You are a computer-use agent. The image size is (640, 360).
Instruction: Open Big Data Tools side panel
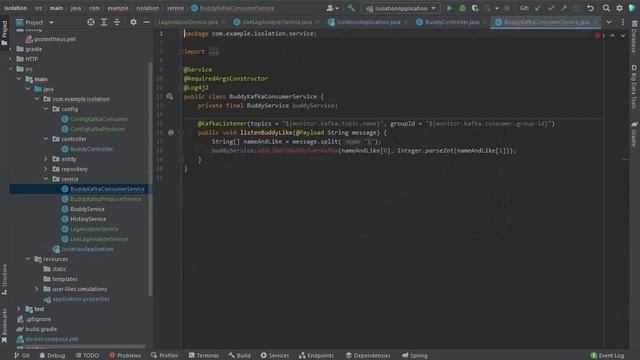[634, 87]
